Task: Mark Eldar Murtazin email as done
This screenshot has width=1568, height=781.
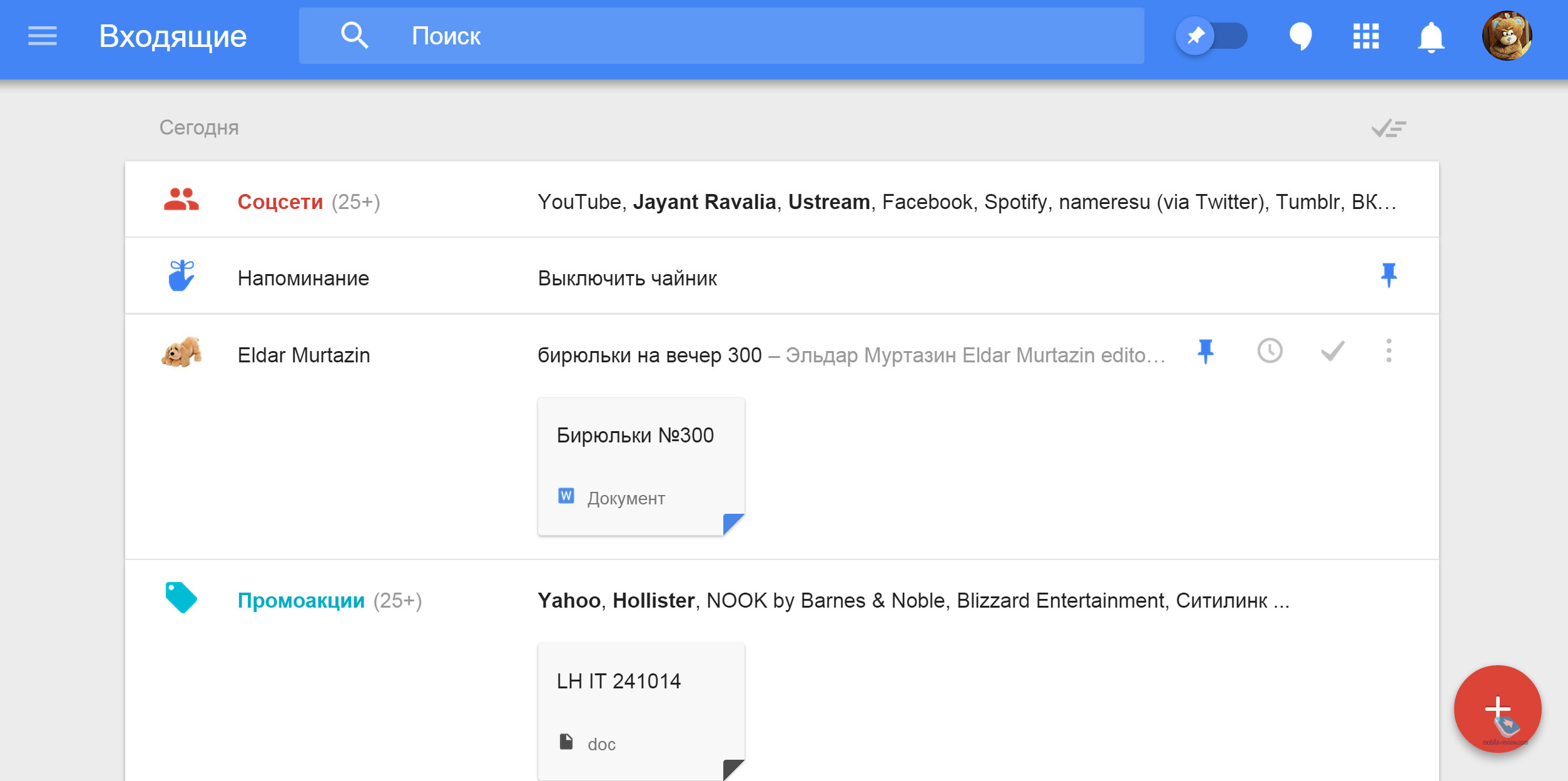Action: (x=1333, y=351)
